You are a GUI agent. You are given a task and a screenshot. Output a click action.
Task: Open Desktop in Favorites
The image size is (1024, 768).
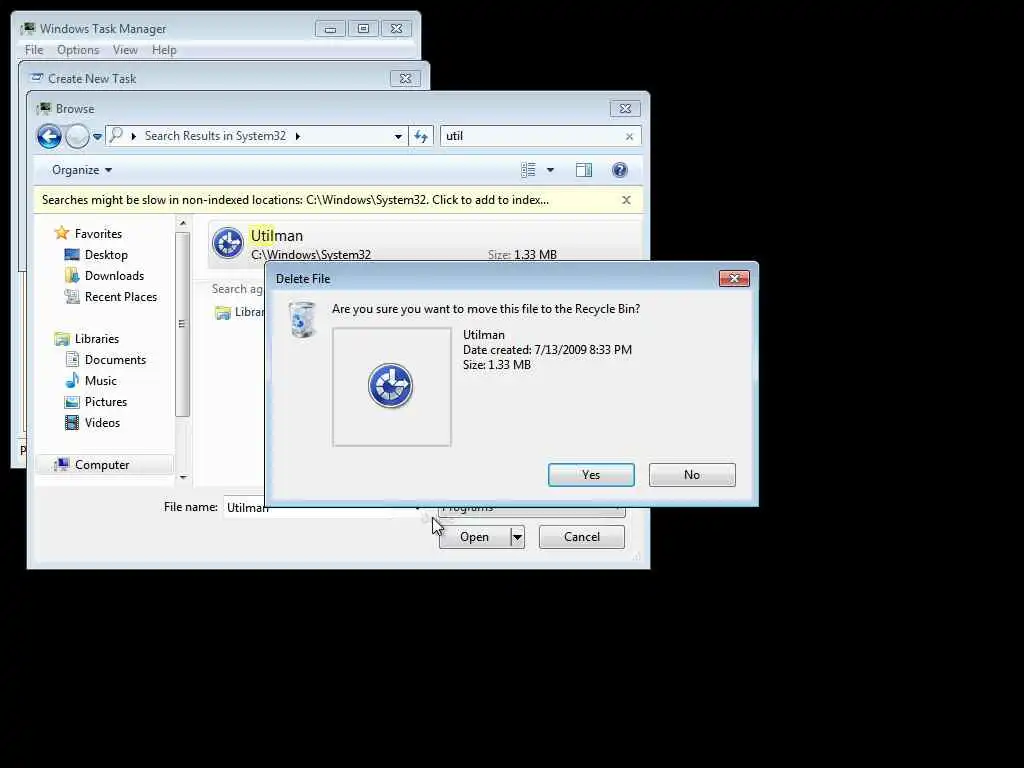(106, 255)
